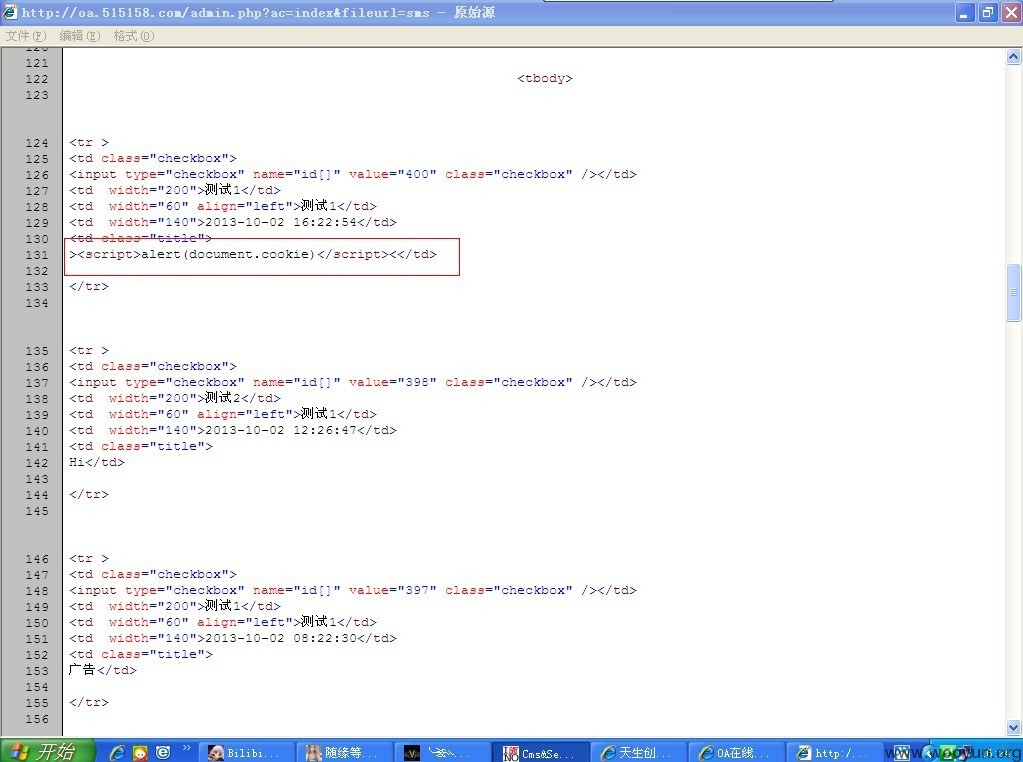Screen dimensions: 1023x762
Task: Click width="60" align="left" line 128
Action: (199, 206)
